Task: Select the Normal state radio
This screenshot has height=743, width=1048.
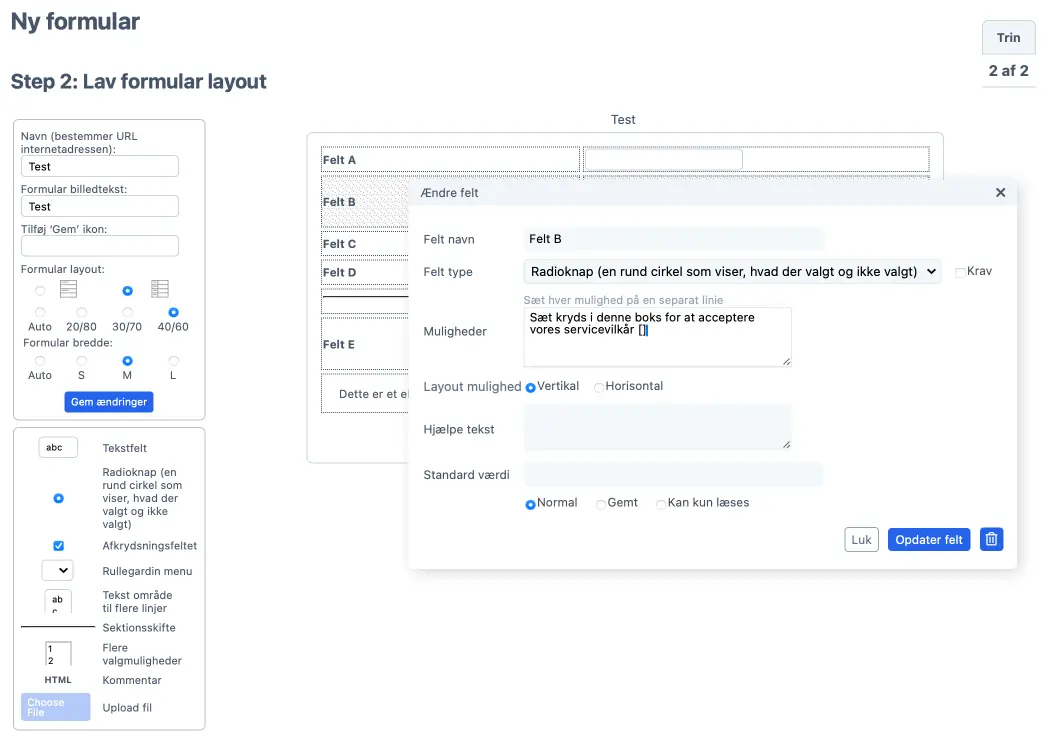Action: click(x=531, y=504)
